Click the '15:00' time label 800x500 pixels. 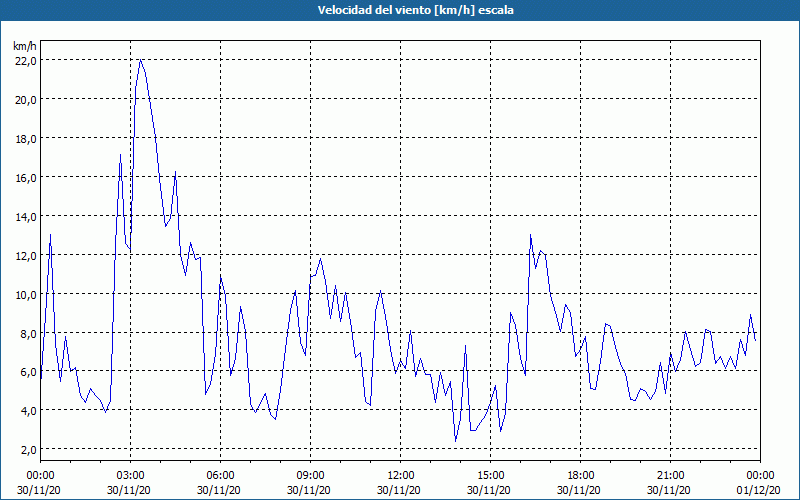tap(490, 476)
